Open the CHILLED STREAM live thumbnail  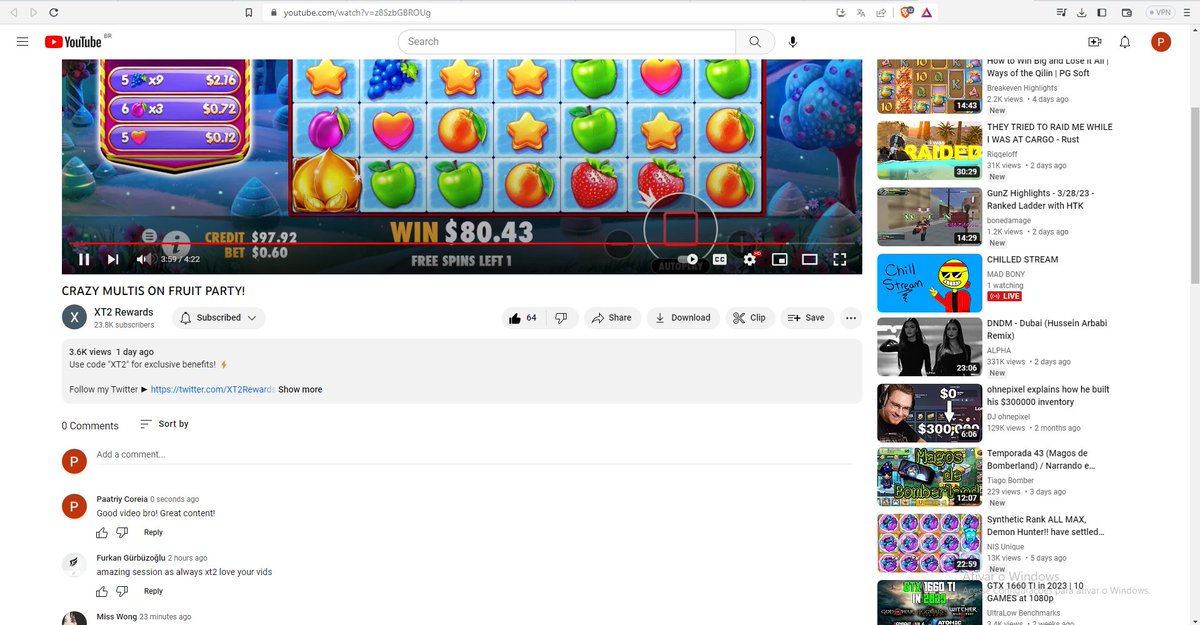tap(929, 283)
